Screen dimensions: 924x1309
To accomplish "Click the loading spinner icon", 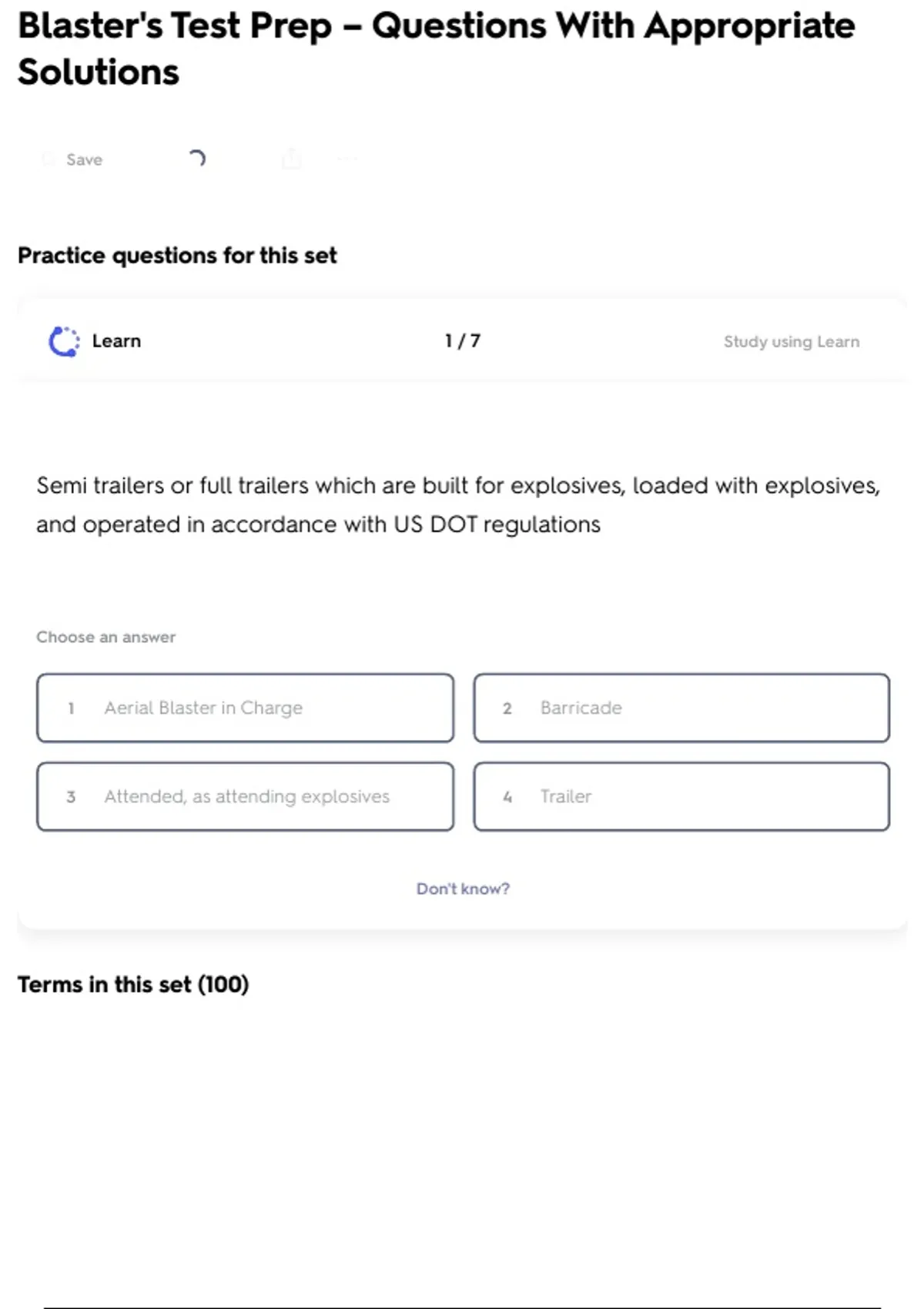I will (197, 159).
